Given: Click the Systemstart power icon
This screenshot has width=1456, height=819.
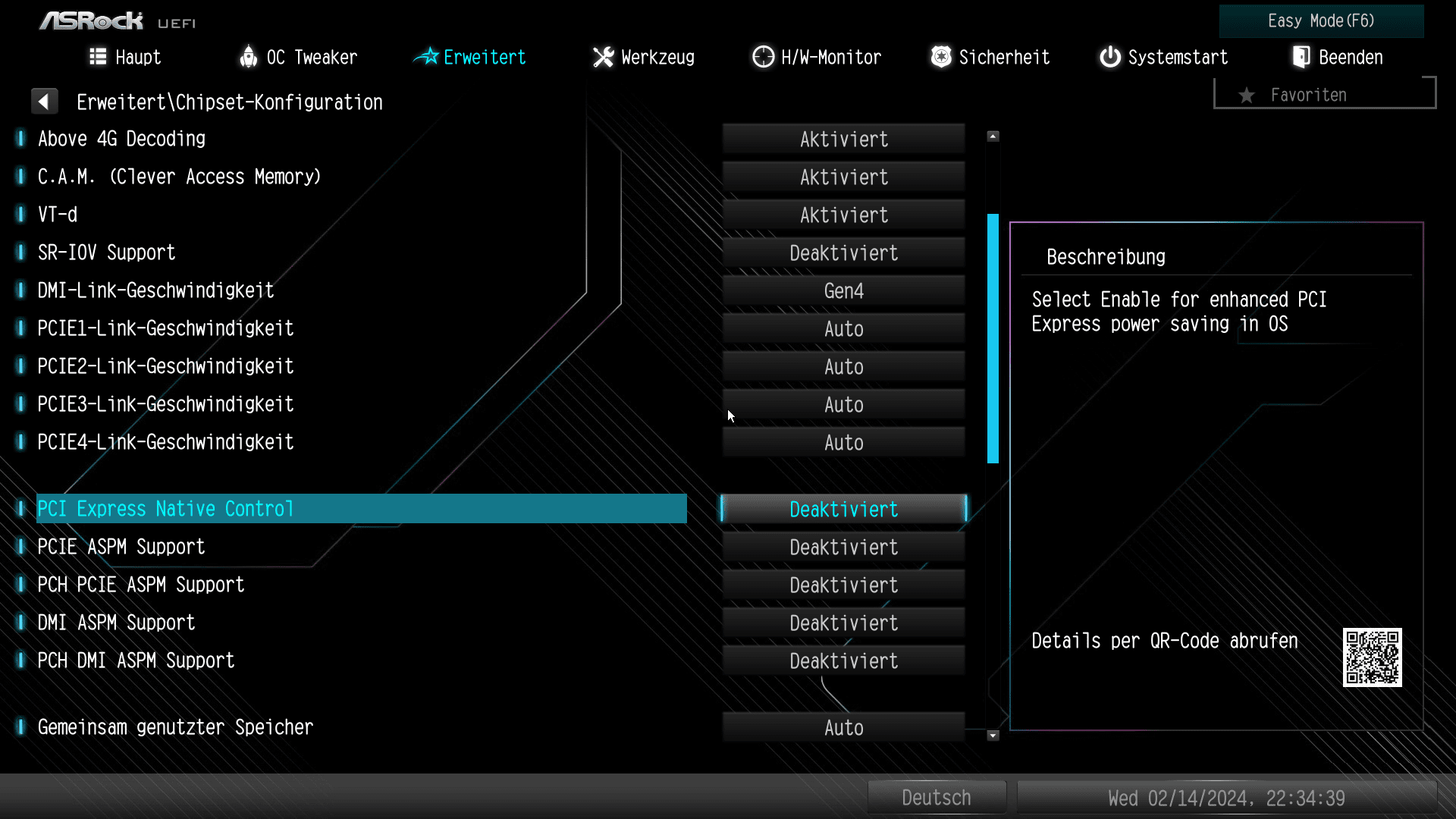Looking at the screenshot, I should coord(1110,57).
